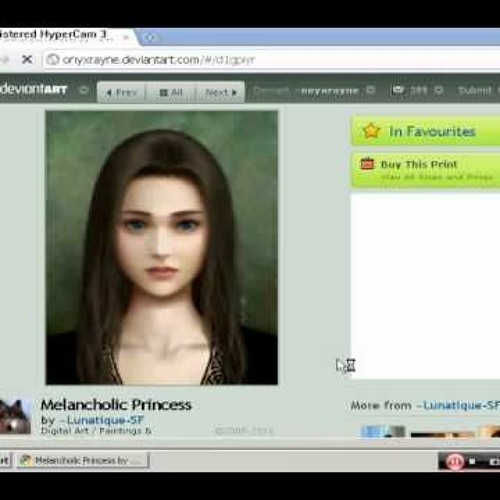The width and height of the screenshot is (500, 500).
Task: Go to the Prev deviation
Action: pos(121,92)
